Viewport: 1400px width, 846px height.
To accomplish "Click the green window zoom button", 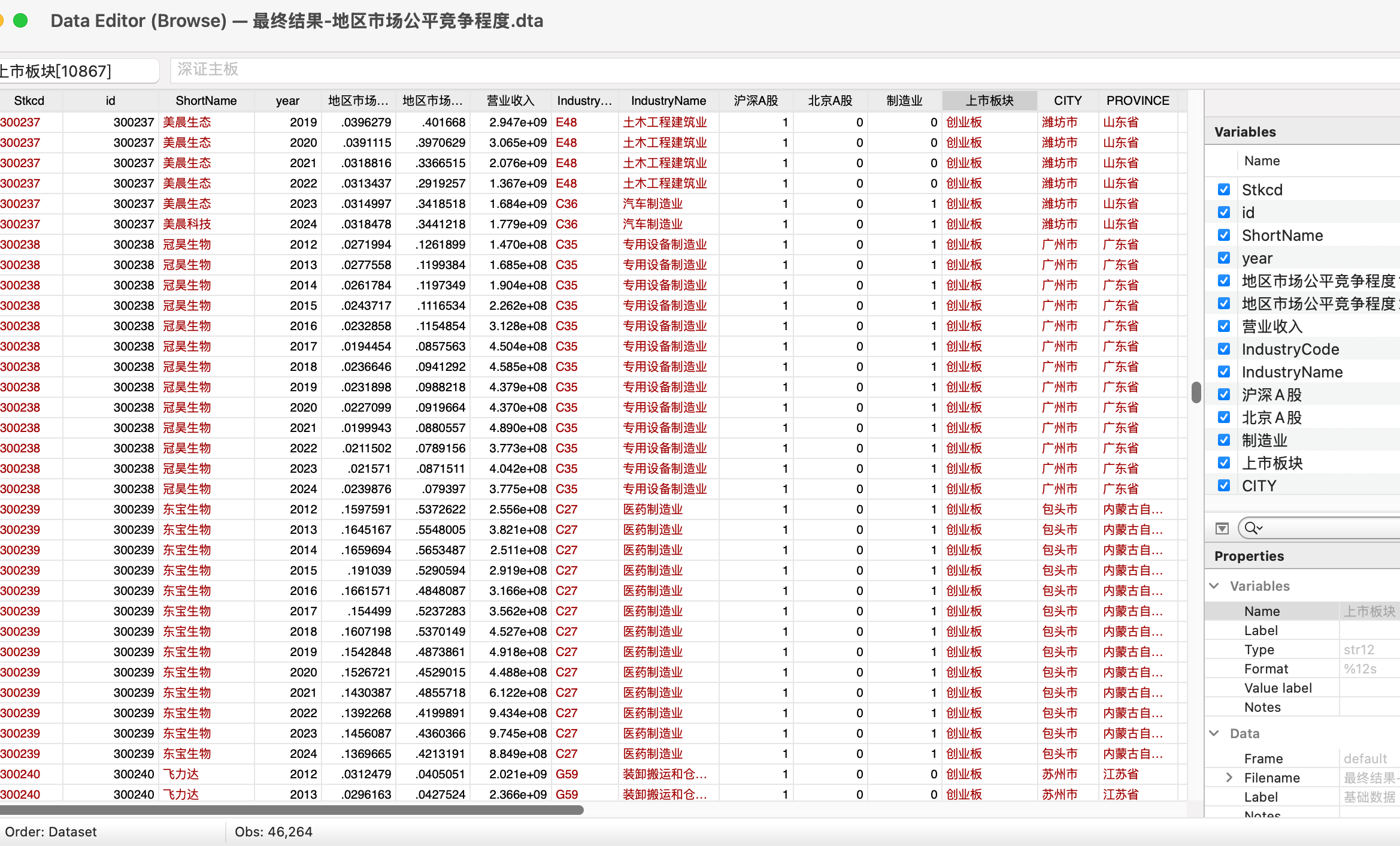I will click(21, 21).
